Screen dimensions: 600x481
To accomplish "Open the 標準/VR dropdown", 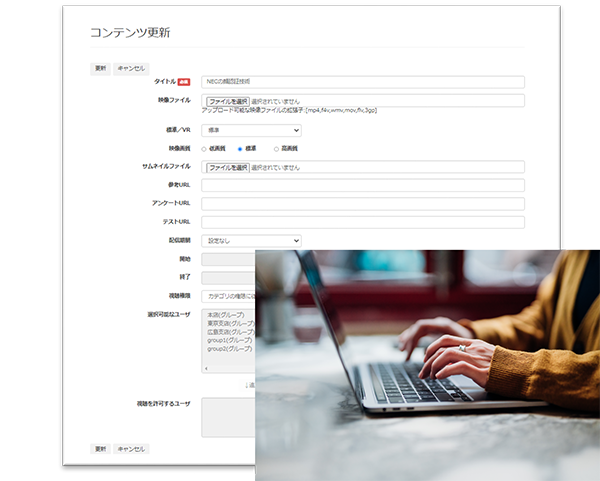I will (x=251, y=130).
